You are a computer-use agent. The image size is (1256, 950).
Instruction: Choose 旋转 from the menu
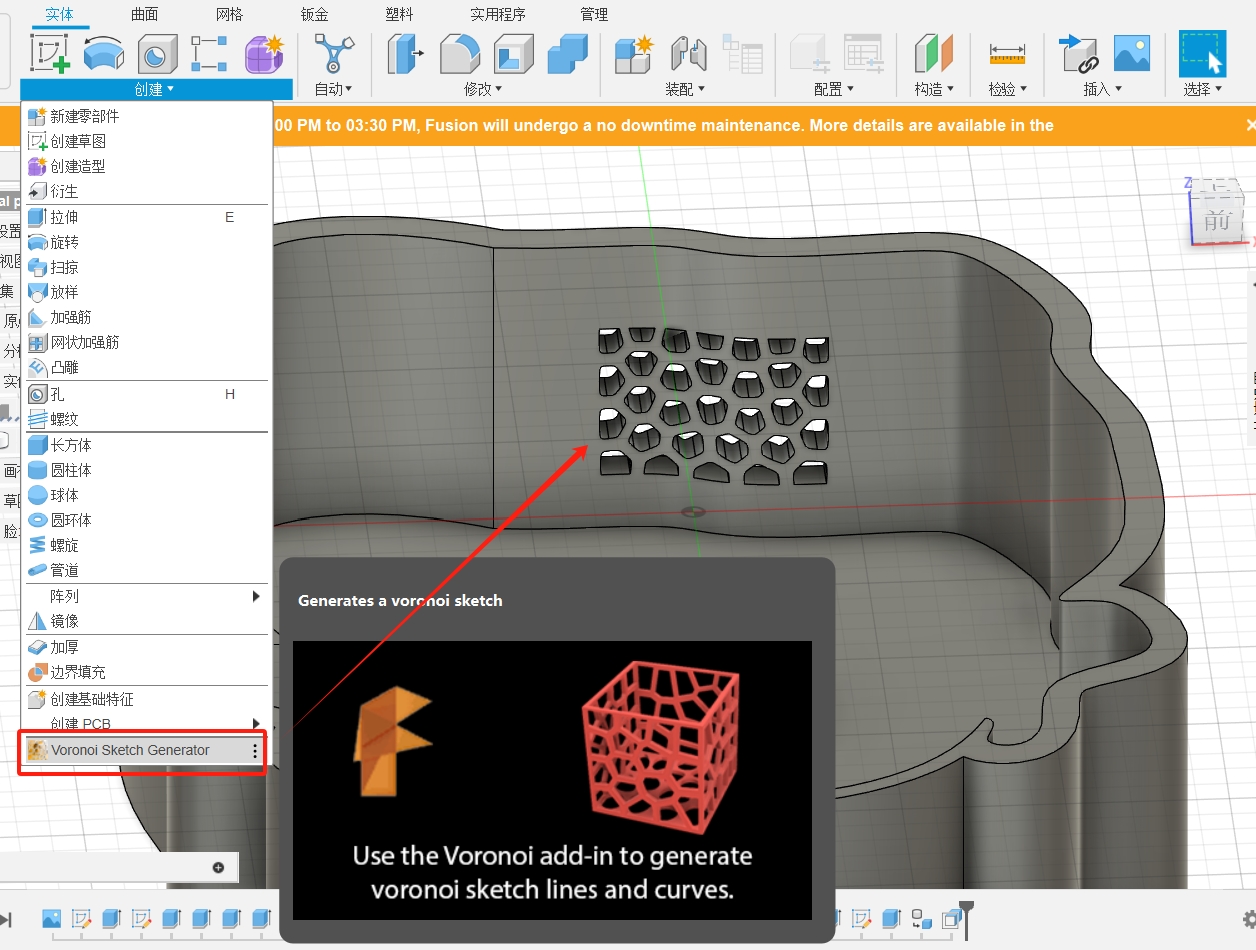pos(146,242)
